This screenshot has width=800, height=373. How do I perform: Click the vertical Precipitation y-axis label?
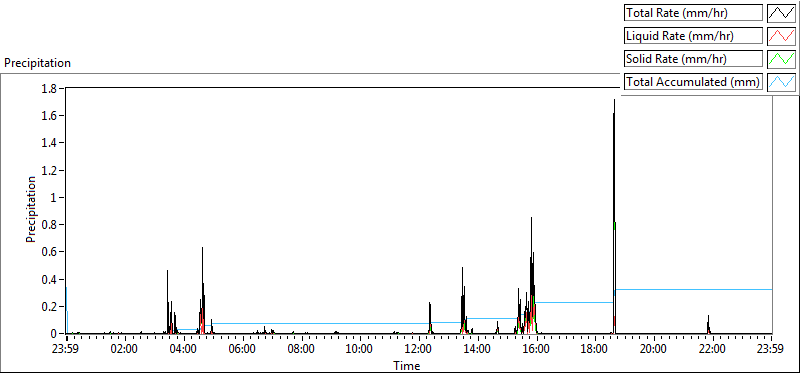(x=31, y=209)
